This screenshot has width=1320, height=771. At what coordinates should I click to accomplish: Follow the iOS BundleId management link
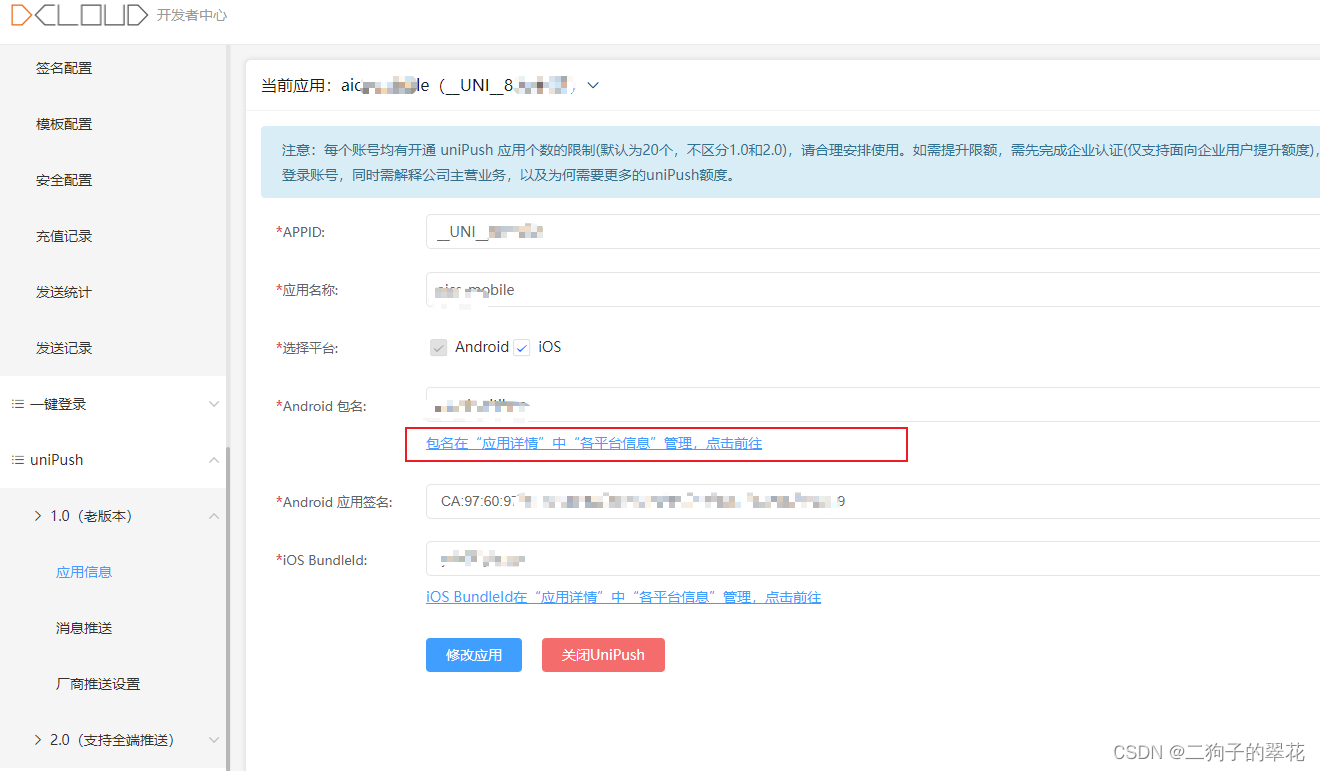(623, 597)
